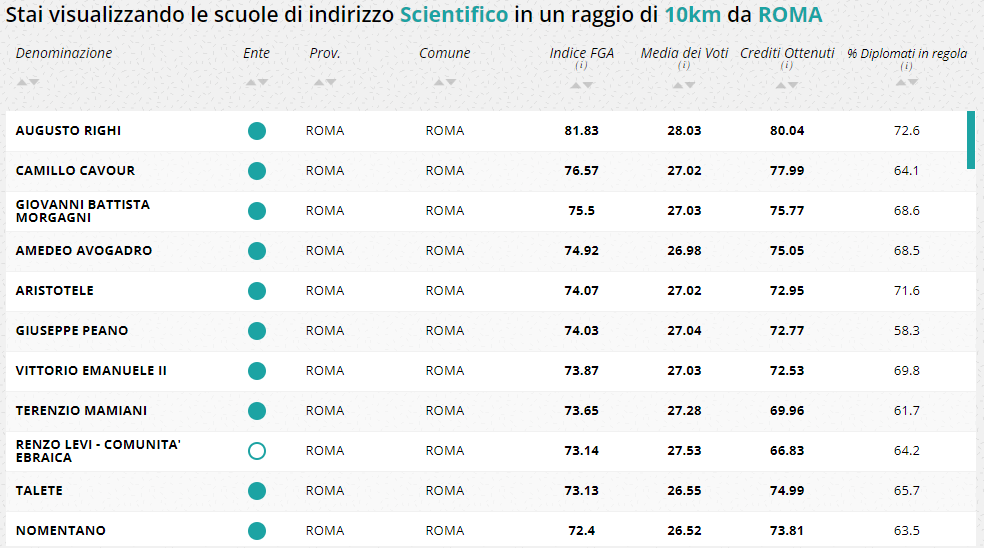Image resolution: width=984 pixels, height=548 pixels.
Task: Sort Ente column descending arrow
Action: coord(263,82)
